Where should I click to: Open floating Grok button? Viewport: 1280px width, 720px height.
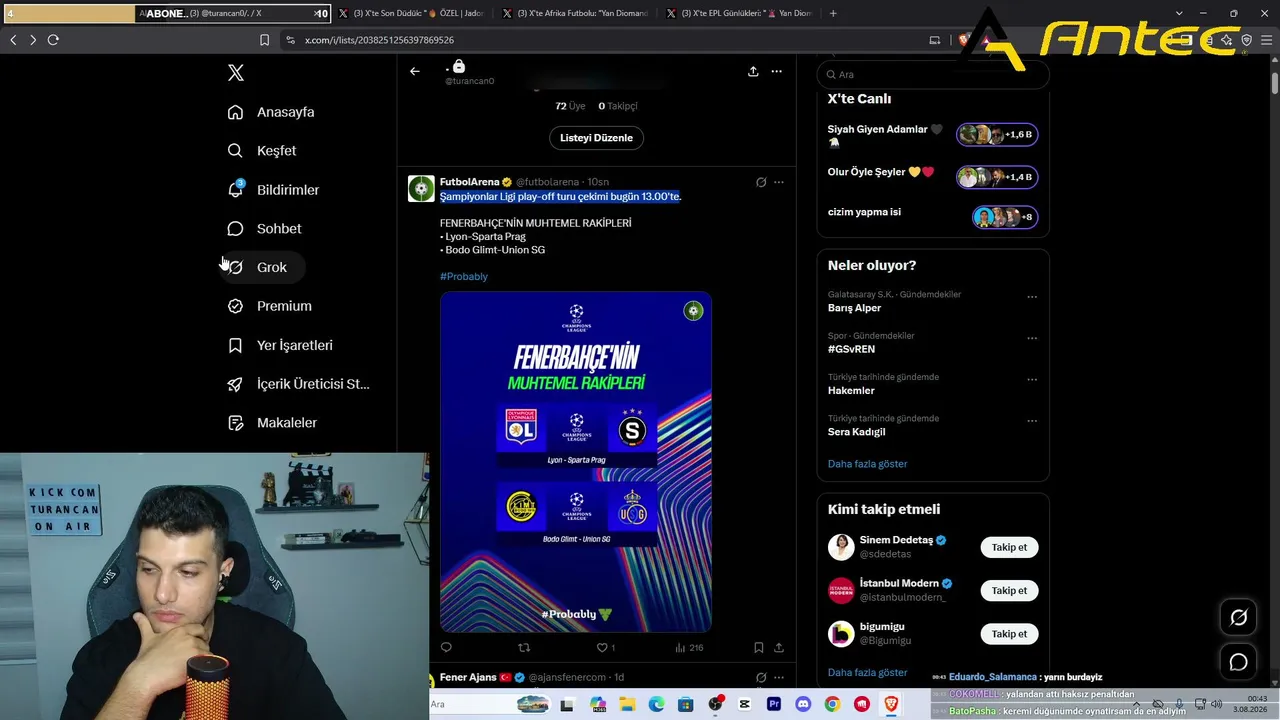1238,618
